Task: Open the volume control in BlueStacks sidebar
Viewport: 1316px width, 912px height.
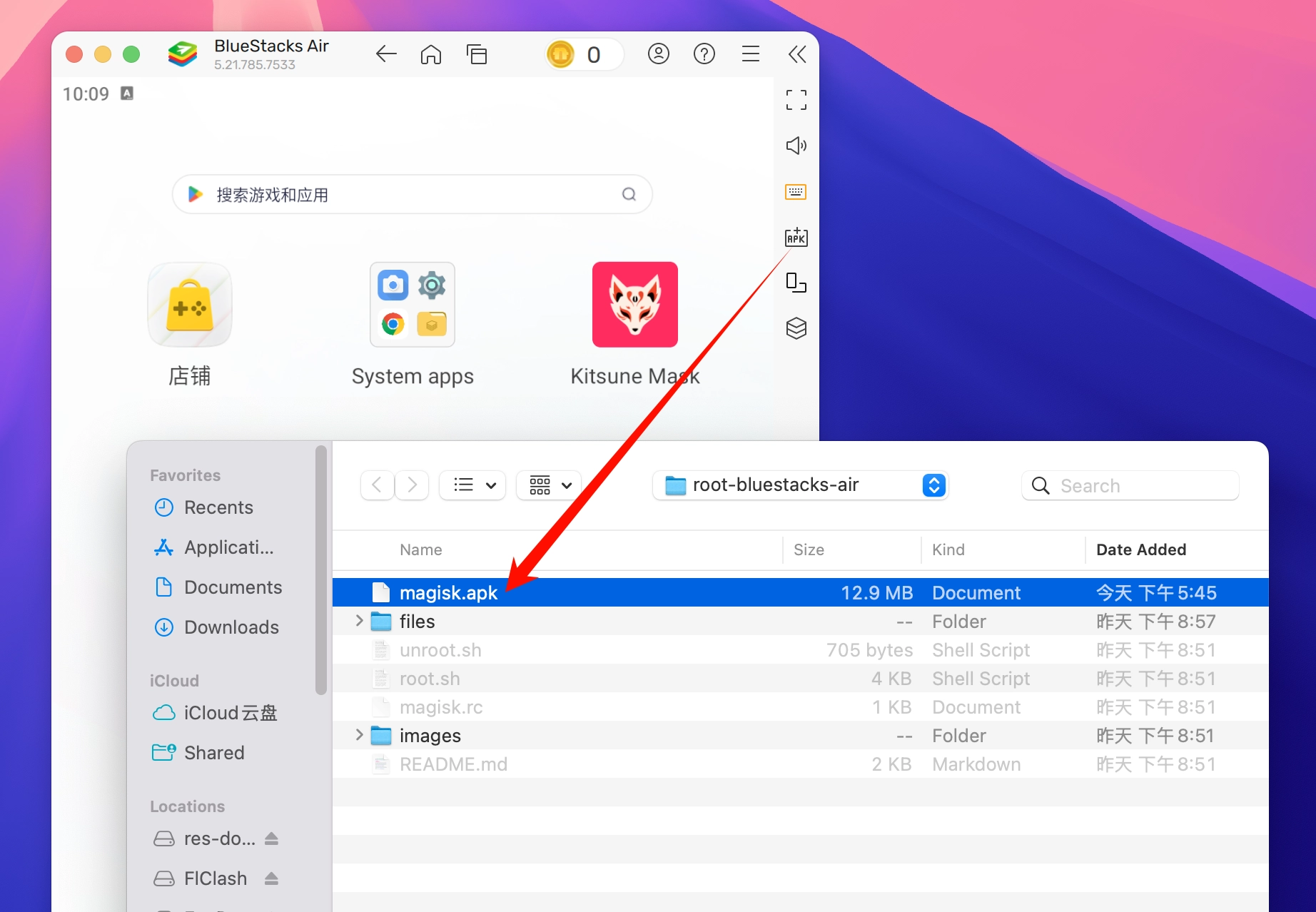Action: click(x=796, y=146)
